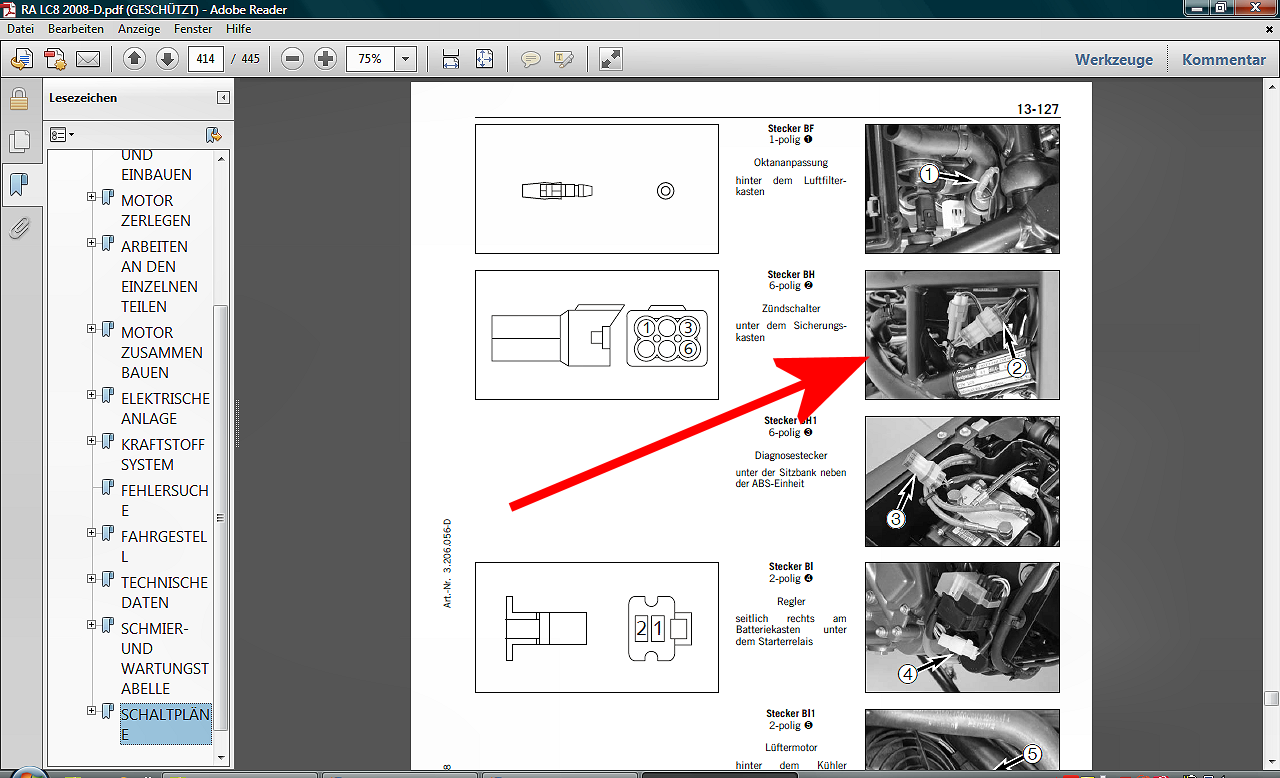Collapse the Lesezeichen side panel
This screenshot has height=778, width=1280.
point(223,98)
